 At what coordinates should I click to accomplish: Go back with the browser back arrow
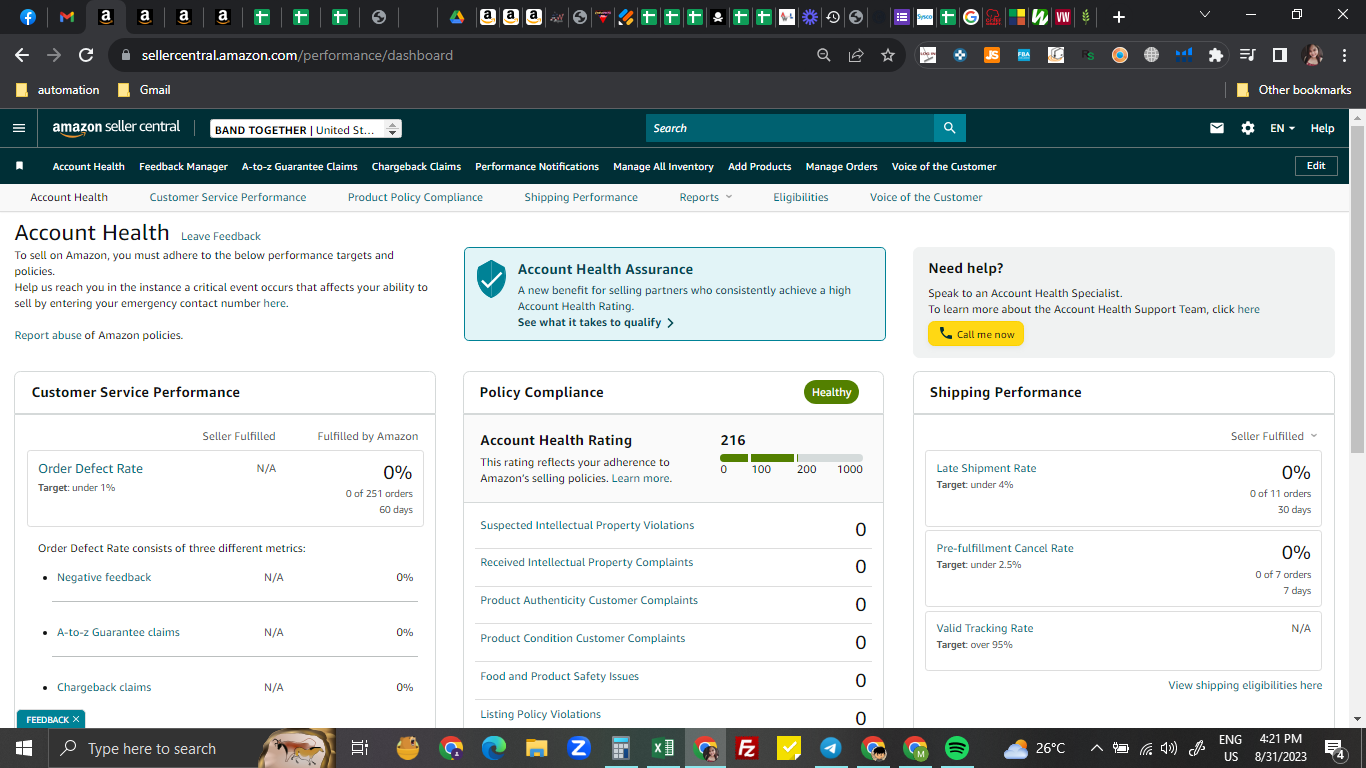(22, 55)
